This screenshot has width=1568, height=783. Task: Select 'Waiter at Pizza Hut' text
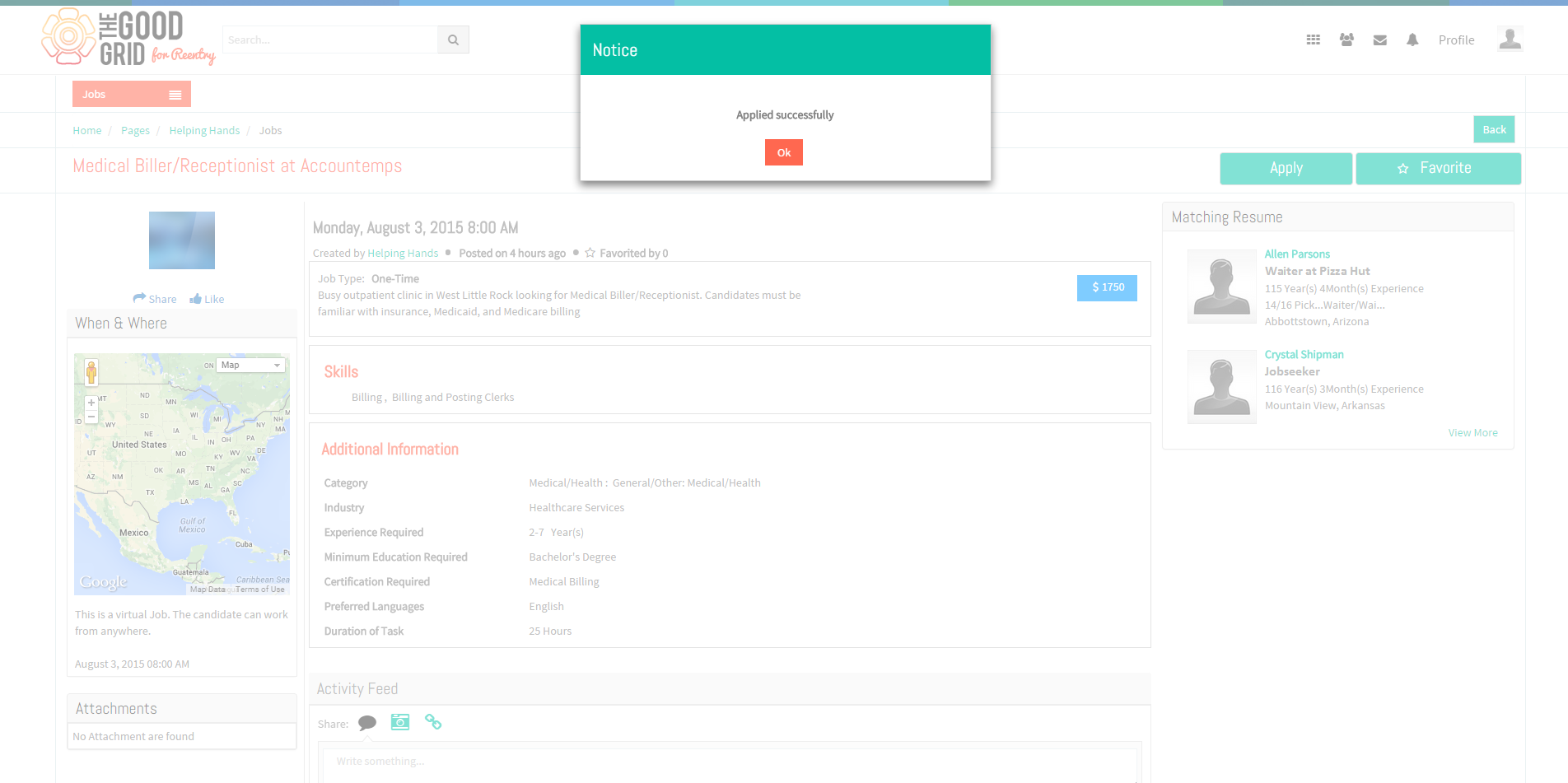coord(1318,271)
